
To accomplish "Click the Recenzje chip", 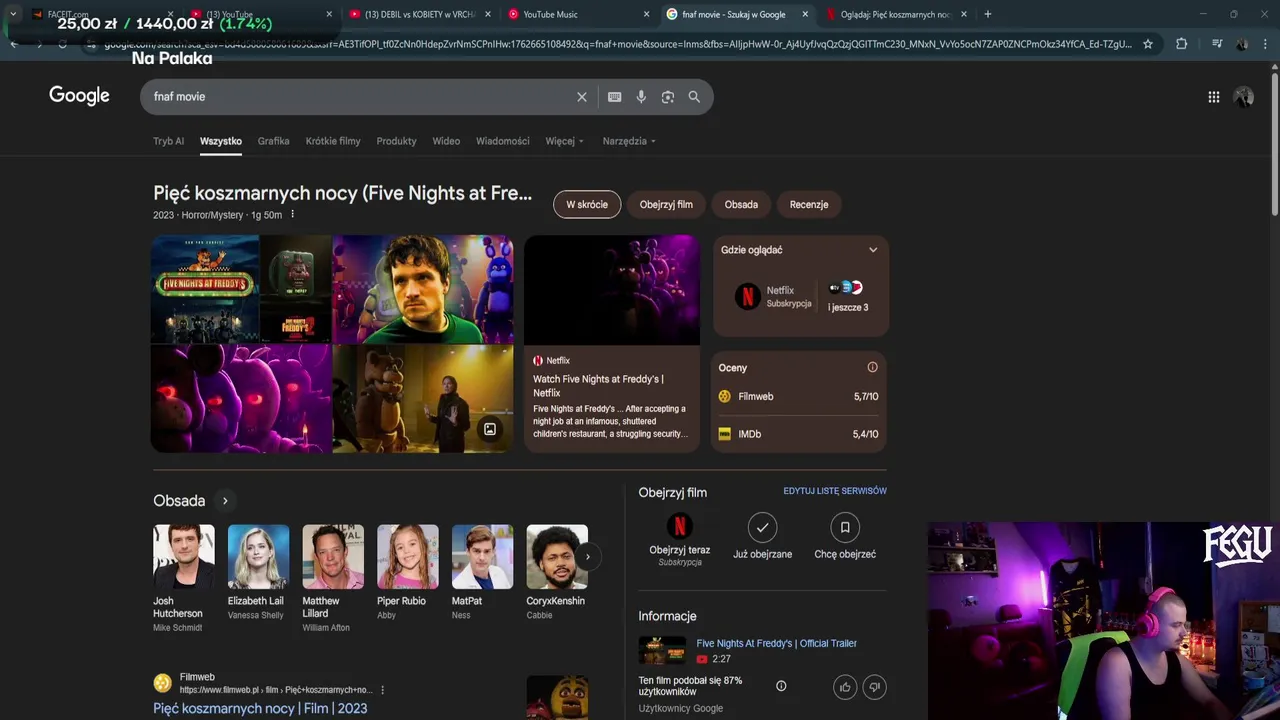I will [809, 204].
